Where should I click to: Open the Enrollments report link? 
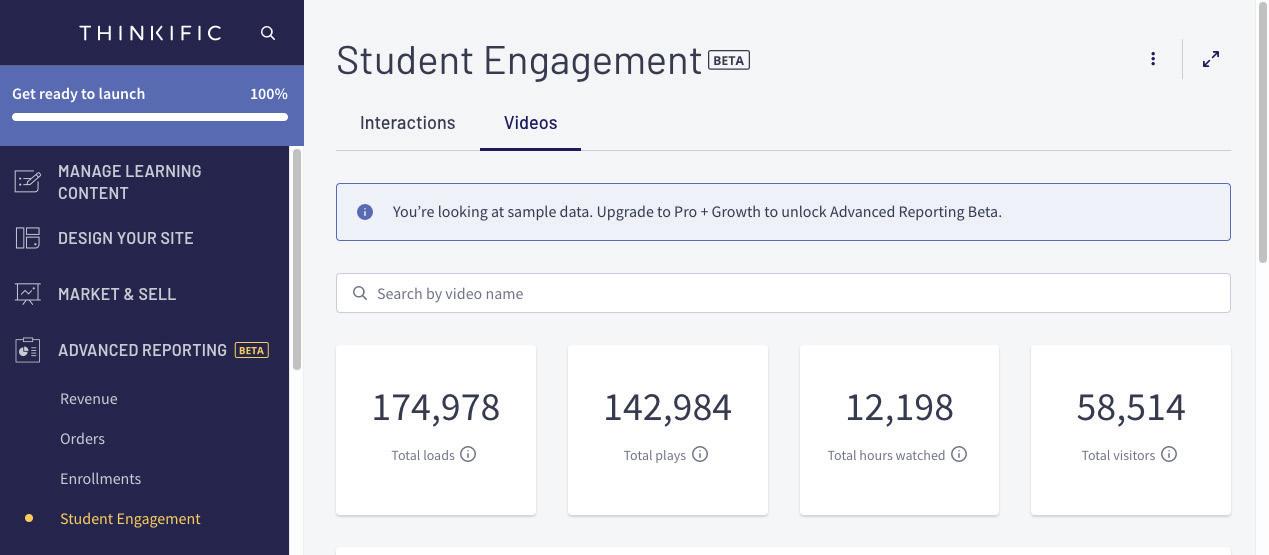coord(100,479)
